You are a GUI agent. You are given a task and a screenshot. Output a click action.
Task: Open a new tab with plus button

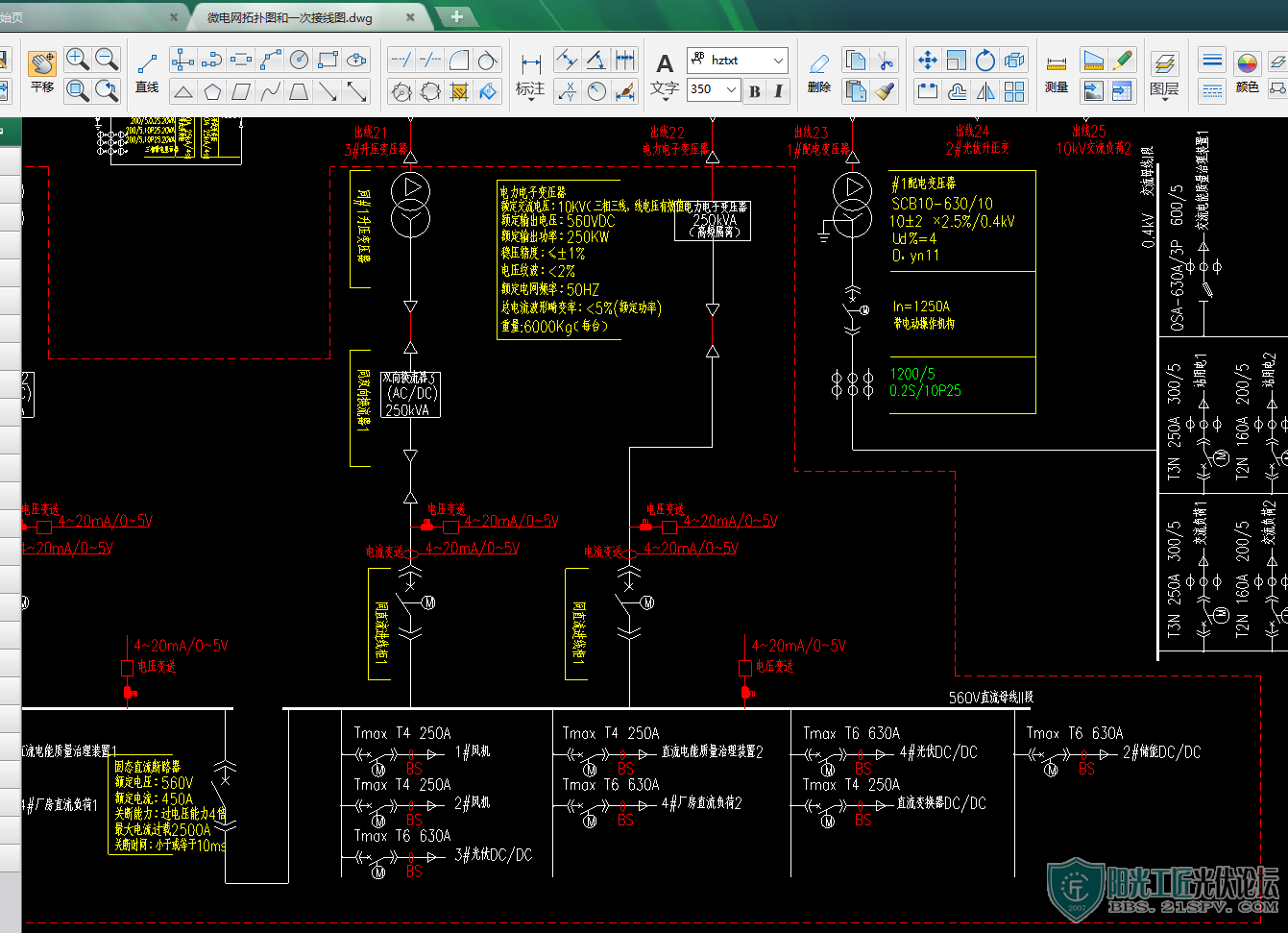tap(456, 16)
